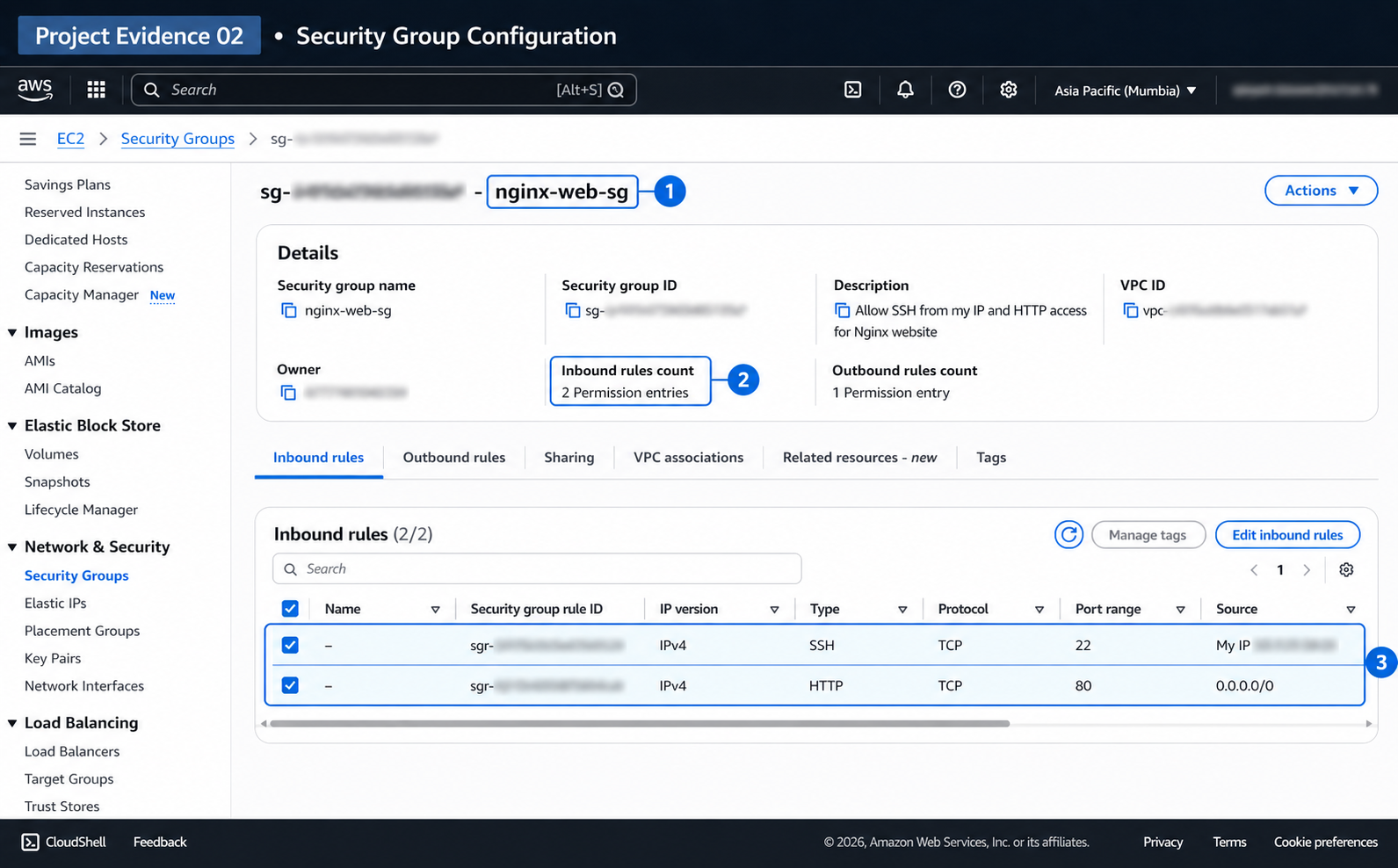1398x868 pixels.
Task: Open the Sharing tab
Action: 569,458
